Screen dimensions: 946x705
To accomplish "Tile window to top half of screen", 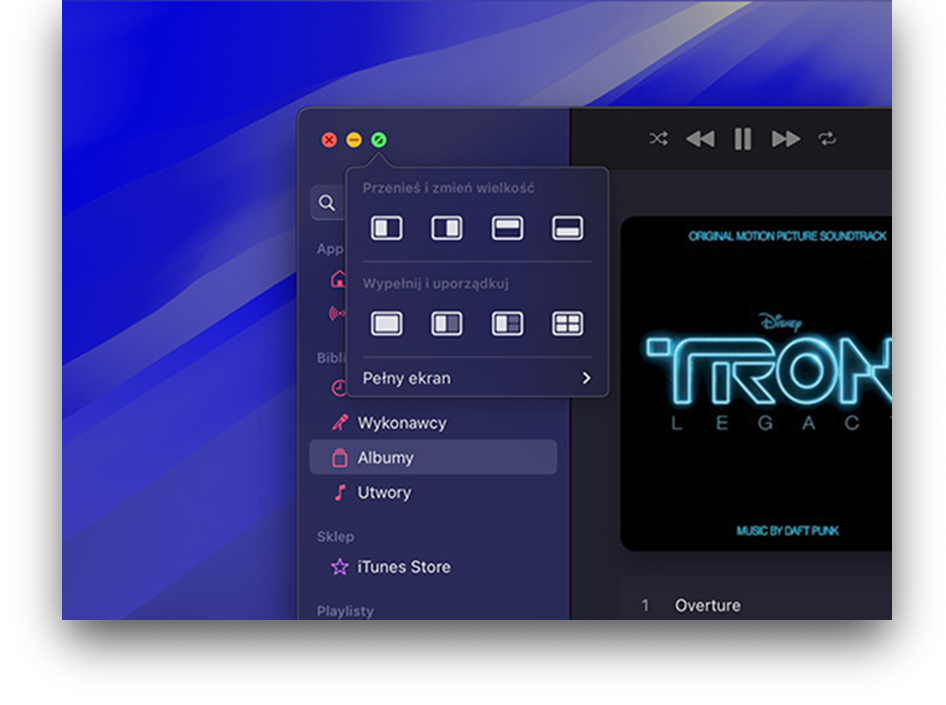I will click(x=507, y=229).
